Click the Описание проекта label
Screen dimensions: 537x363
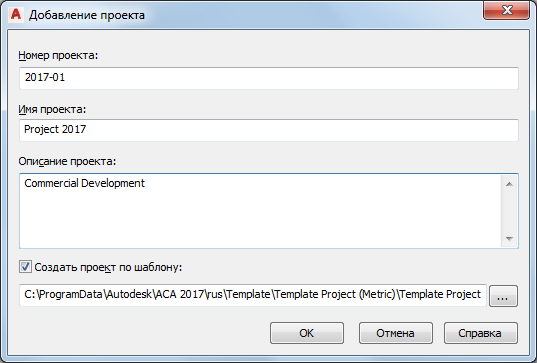click(67, 161)
